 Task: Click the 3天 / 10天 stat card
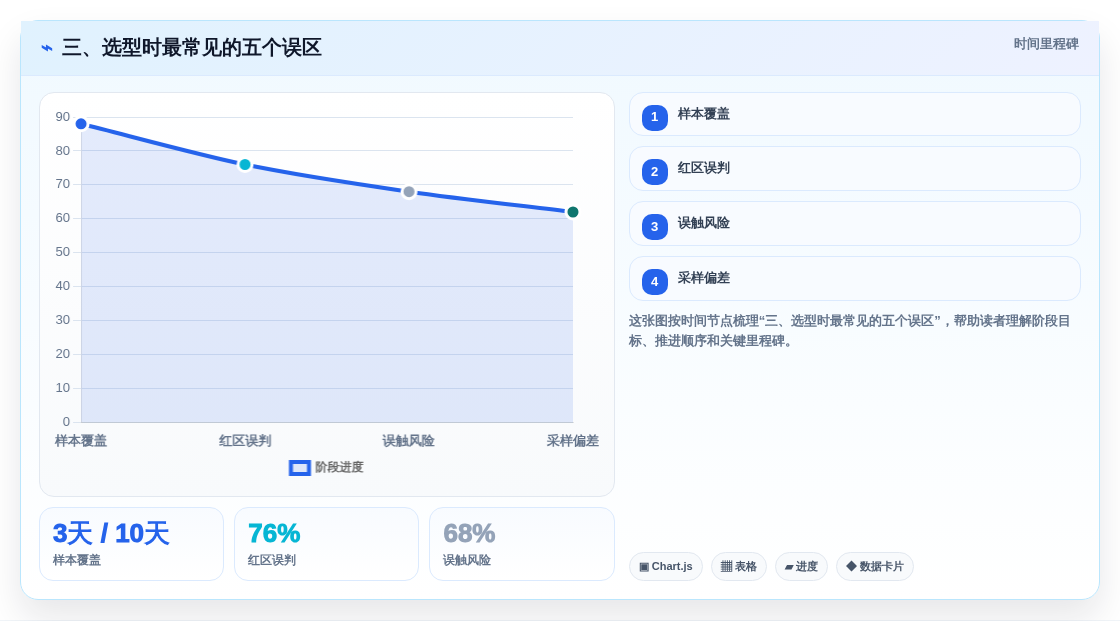131,544
